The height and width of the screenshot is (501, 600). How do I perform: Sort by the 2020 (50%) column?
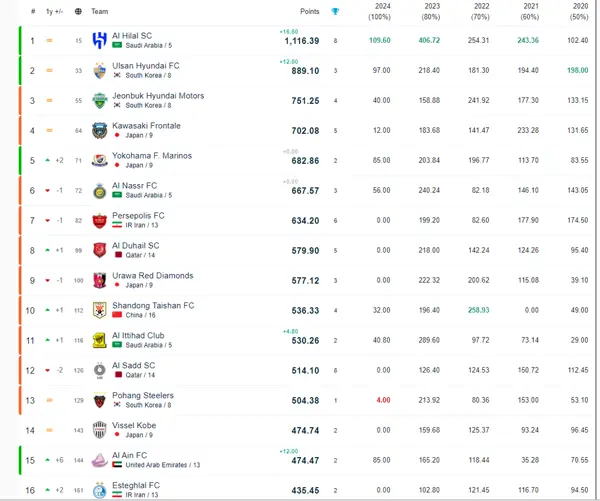coord(578,12)
